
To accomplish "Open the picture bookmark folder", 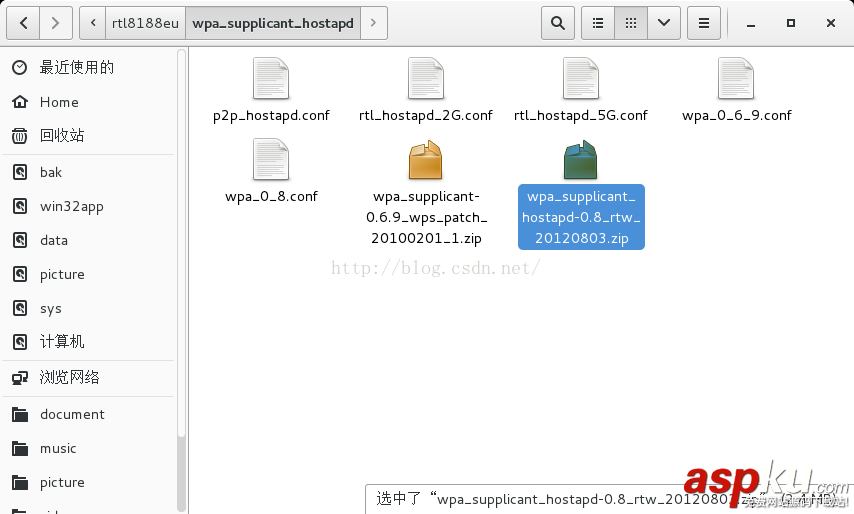I will 89,482.
